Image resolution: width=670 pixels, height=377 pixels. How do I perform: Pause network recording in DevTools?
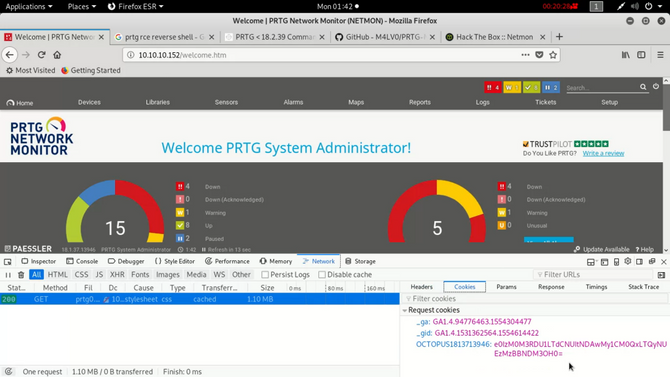click(8, 275)
